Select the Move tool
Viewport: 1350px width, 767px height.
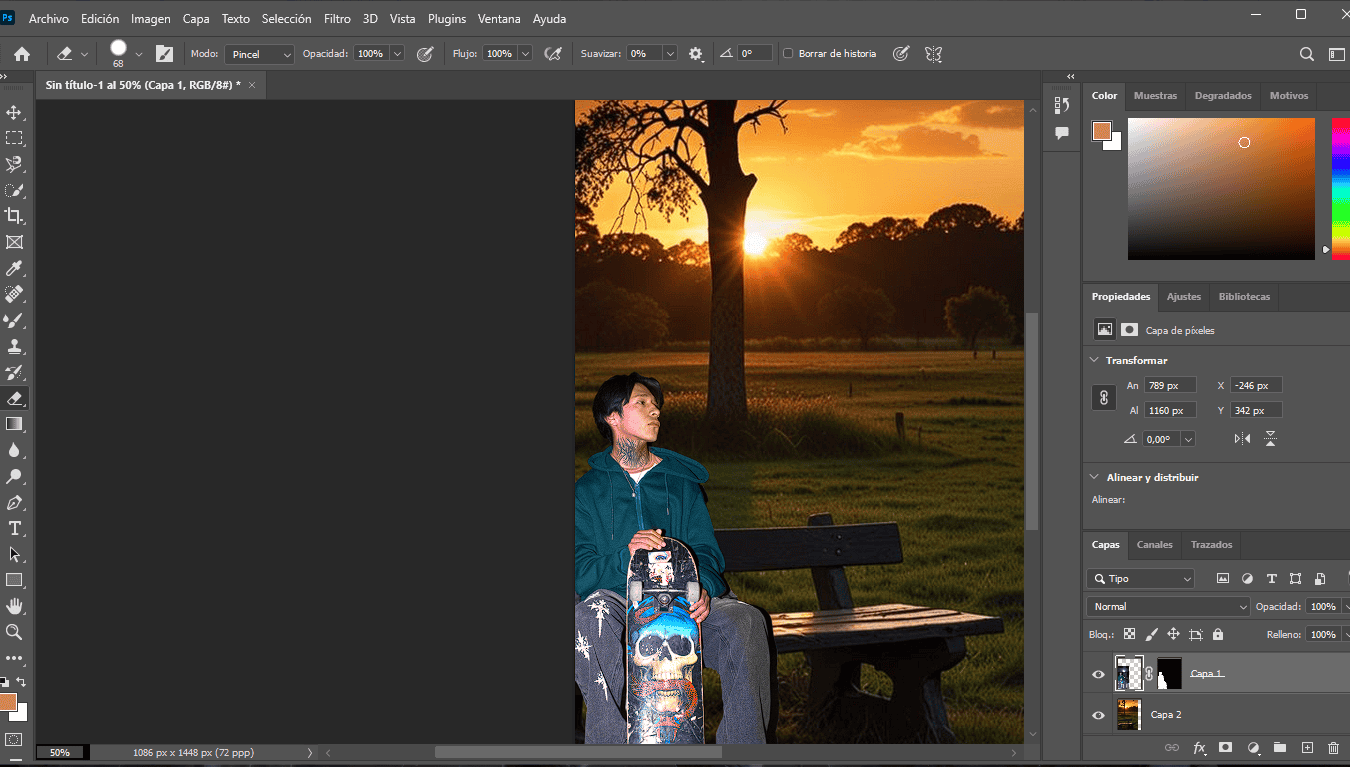(x=14, y=112)
